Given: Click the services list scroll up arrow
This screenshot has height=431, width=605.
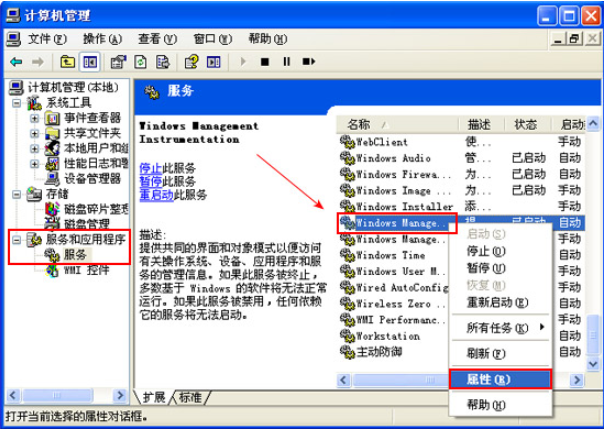Looking at the screenshot, I should (x=593, y=124).
